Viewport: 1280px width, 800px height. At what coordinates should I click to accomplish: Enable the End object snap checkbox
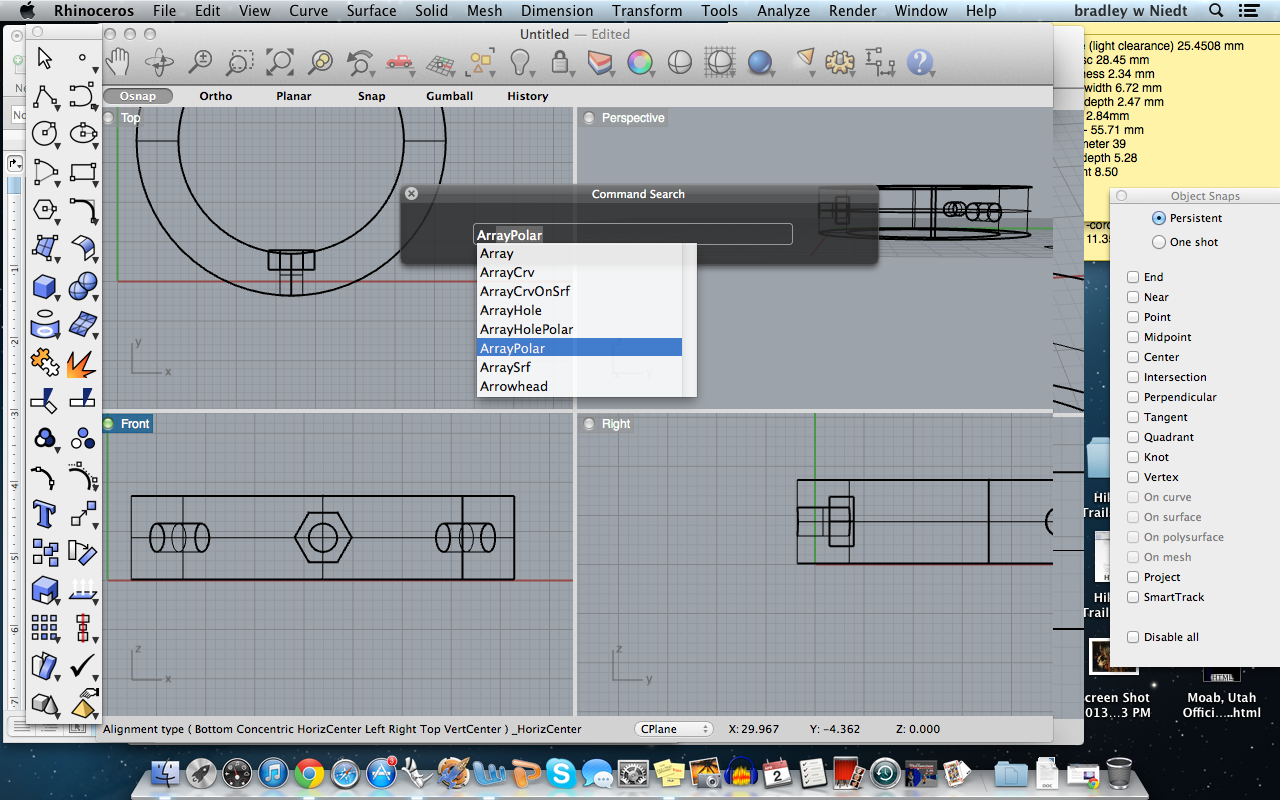[1133, 277]
